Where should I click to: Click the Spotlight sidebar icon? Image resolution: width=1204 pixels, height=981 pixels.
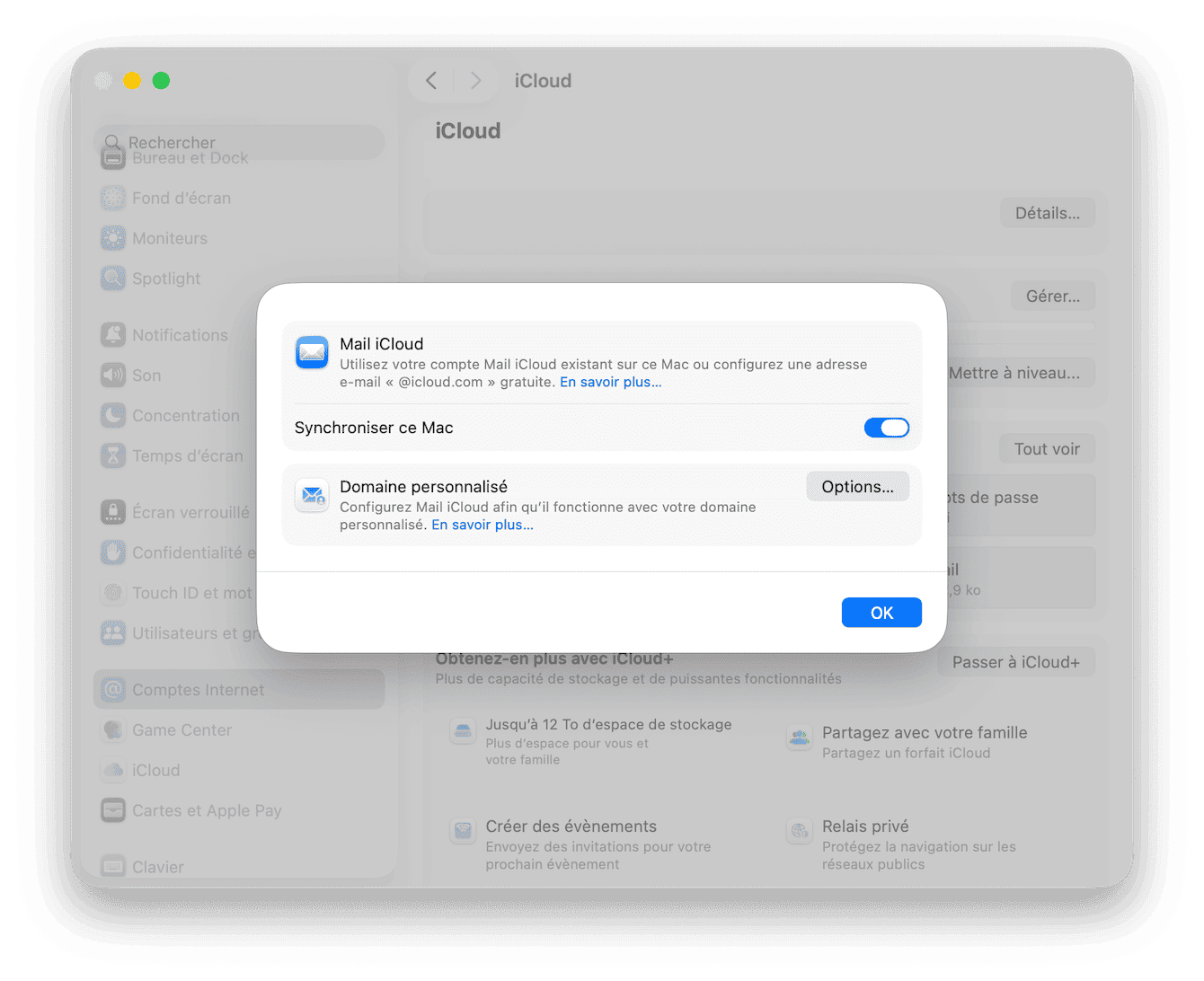point(113,278)
